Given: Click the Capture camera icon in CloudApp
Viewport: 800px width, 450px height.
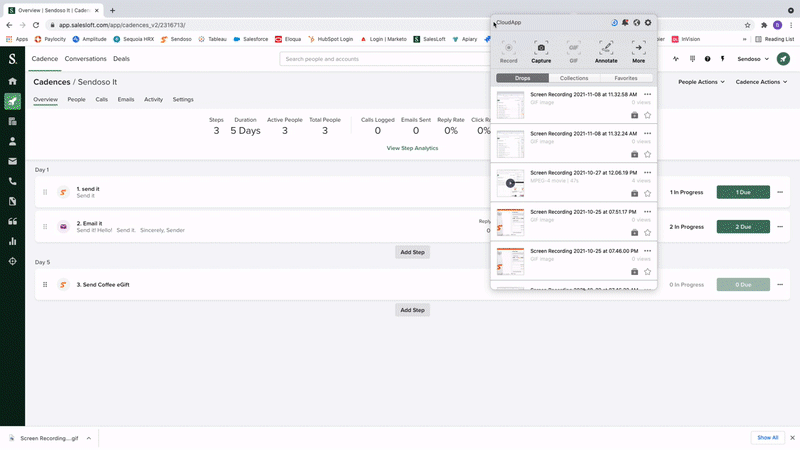Looking at the screenshot, I should 541,47.
